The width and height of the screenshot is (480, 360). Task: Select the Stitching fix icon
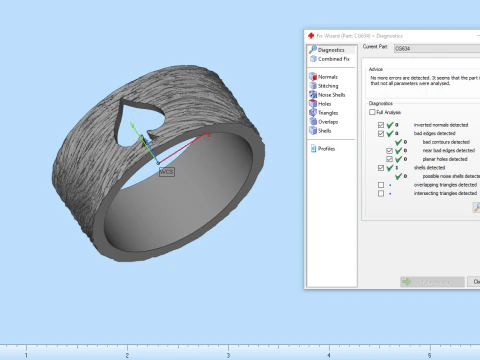coord(313,86)
